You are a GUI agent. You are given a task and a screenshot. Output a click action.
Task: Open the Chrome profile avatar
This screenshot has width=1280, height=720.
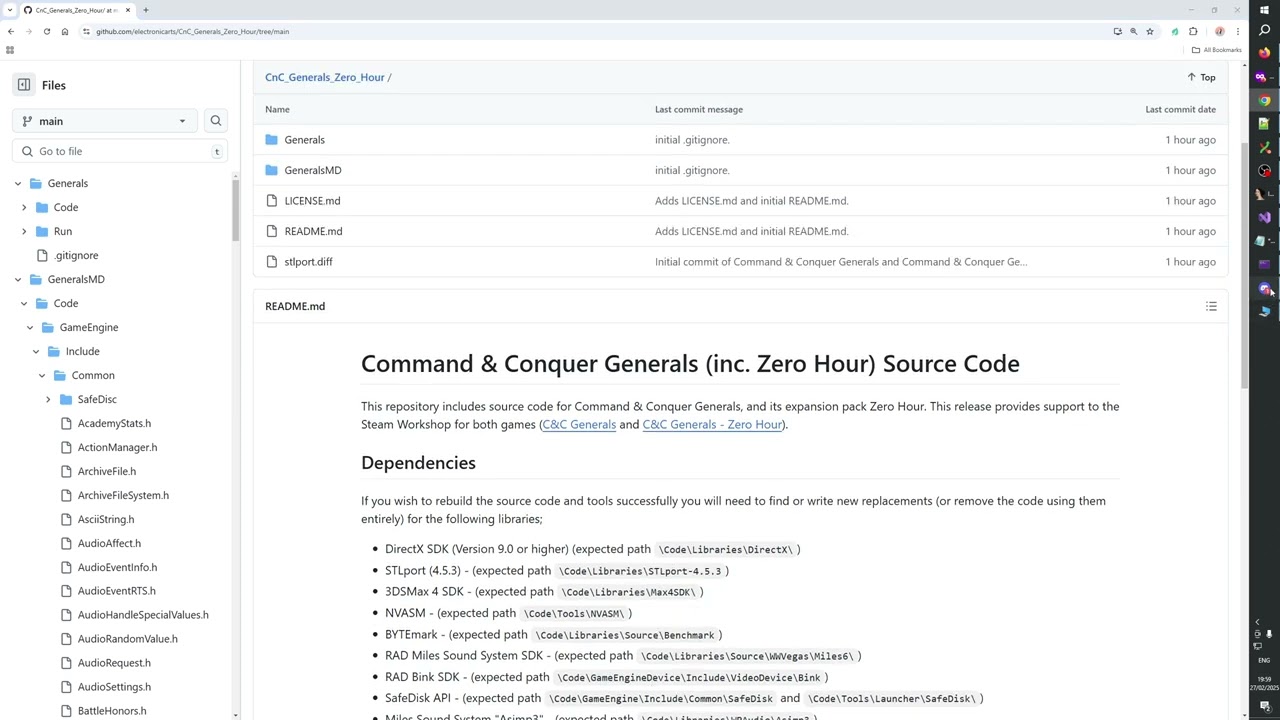(1219, 31)
